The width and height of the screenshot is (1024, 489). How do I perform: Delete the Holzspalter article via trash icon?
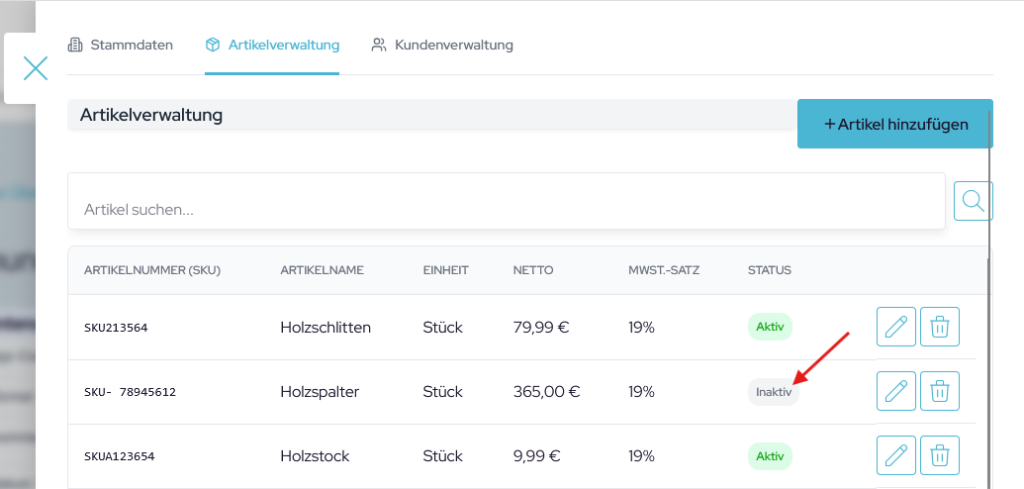(x=939, y=391)
